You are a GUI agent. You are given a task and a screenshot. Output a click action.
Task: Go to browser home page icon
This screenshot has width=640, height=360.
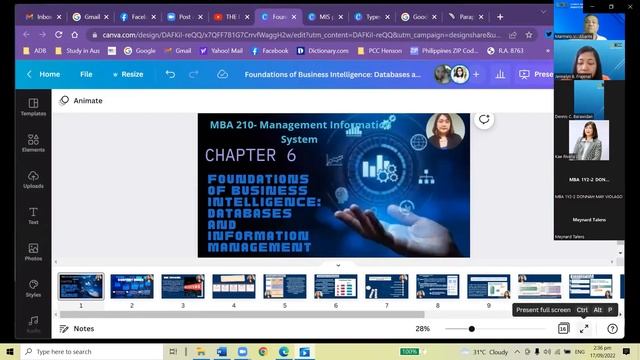75,35
